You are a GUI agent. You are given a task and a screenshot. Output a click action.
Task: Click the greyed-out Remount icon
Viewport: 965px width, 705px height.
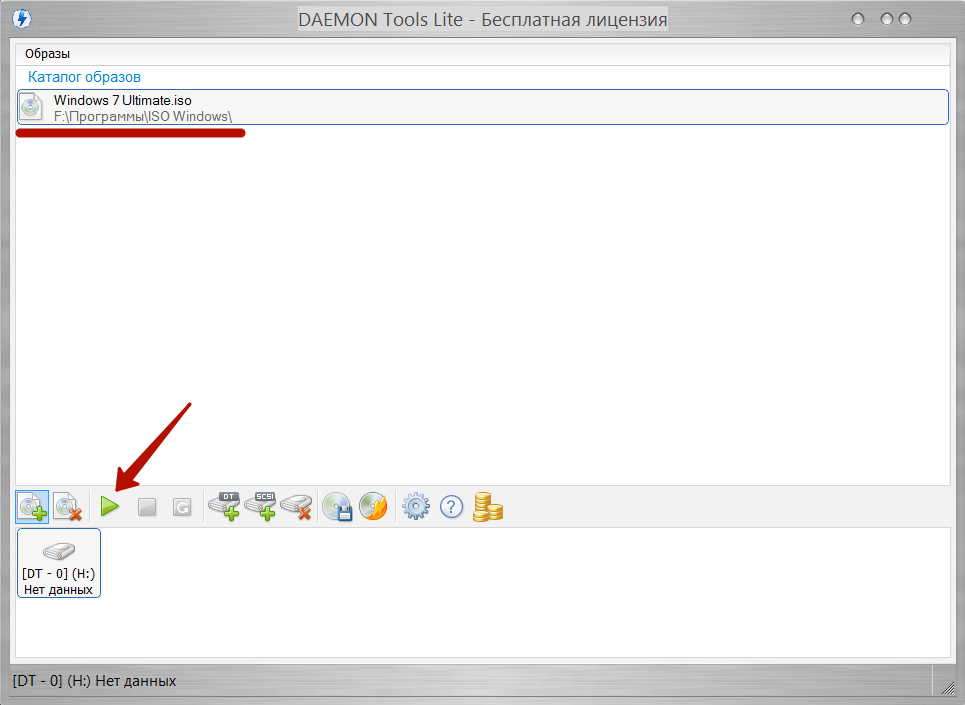coord(182,508)
